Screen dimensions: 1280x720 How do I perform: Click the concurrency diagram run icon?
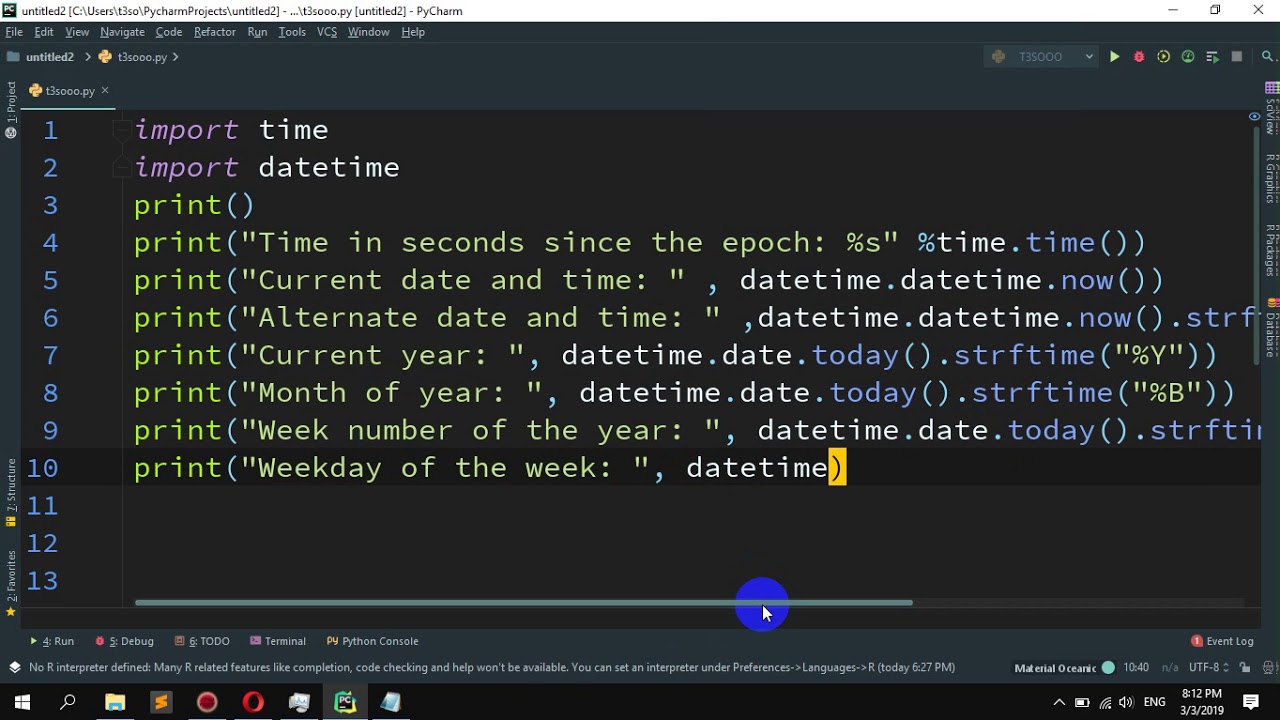click(1212, 57)
